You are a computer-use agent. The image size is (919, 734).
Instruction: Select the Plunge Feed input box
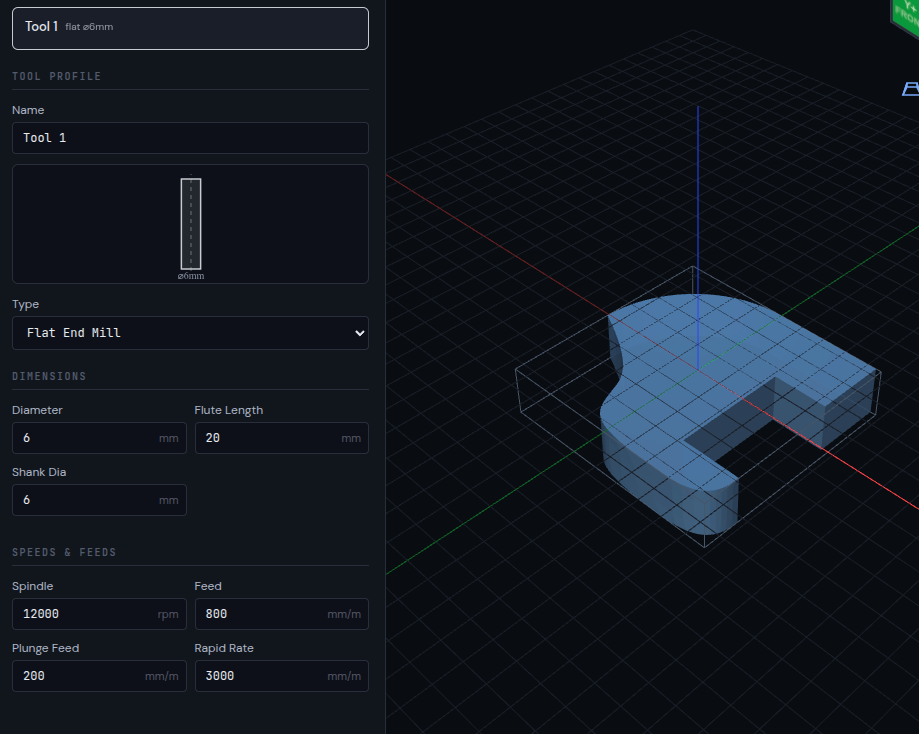pos(85,676)
